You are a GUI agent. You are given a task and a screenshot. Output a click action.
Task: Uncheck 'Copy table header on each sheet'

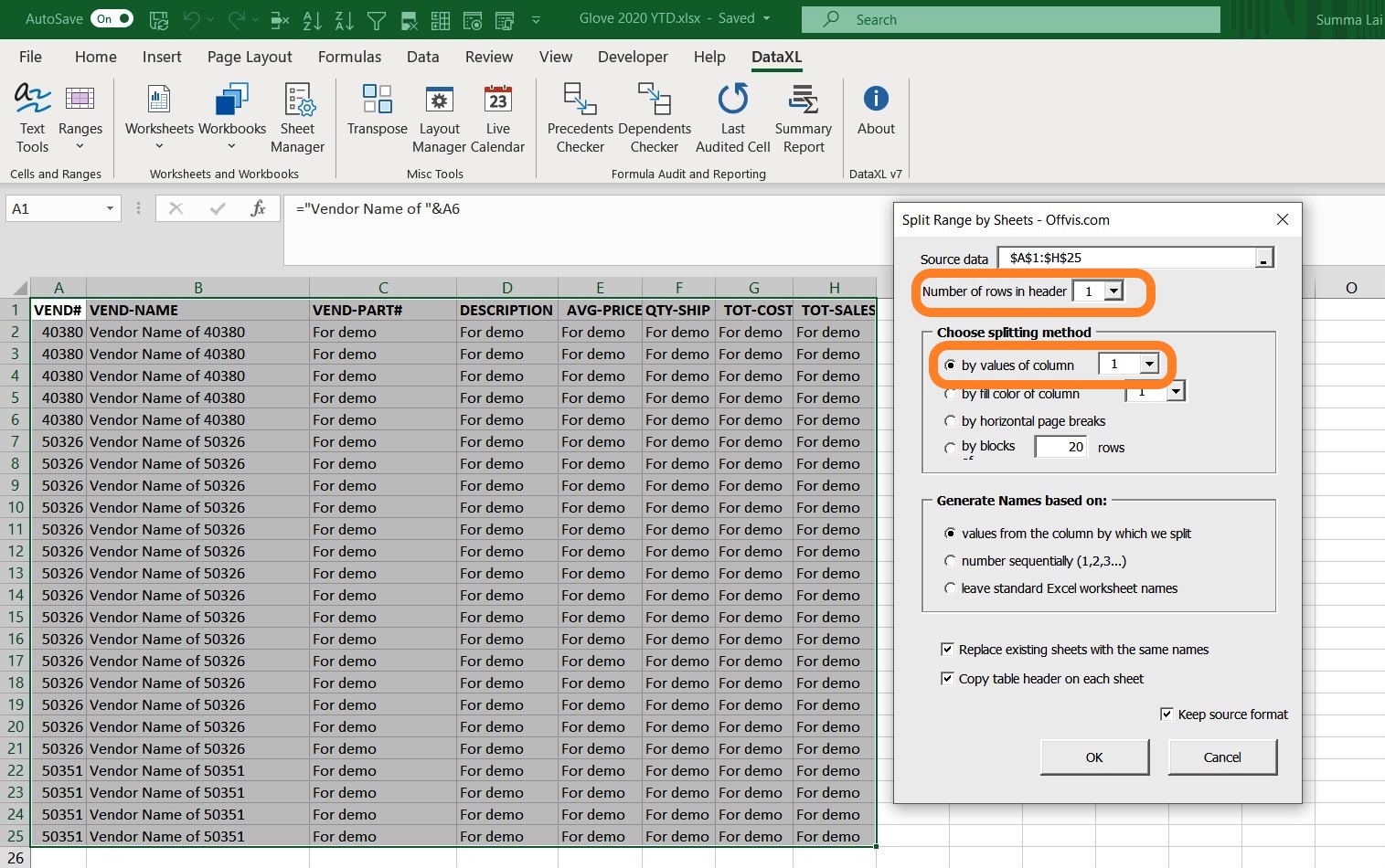(x=947, y=679)
